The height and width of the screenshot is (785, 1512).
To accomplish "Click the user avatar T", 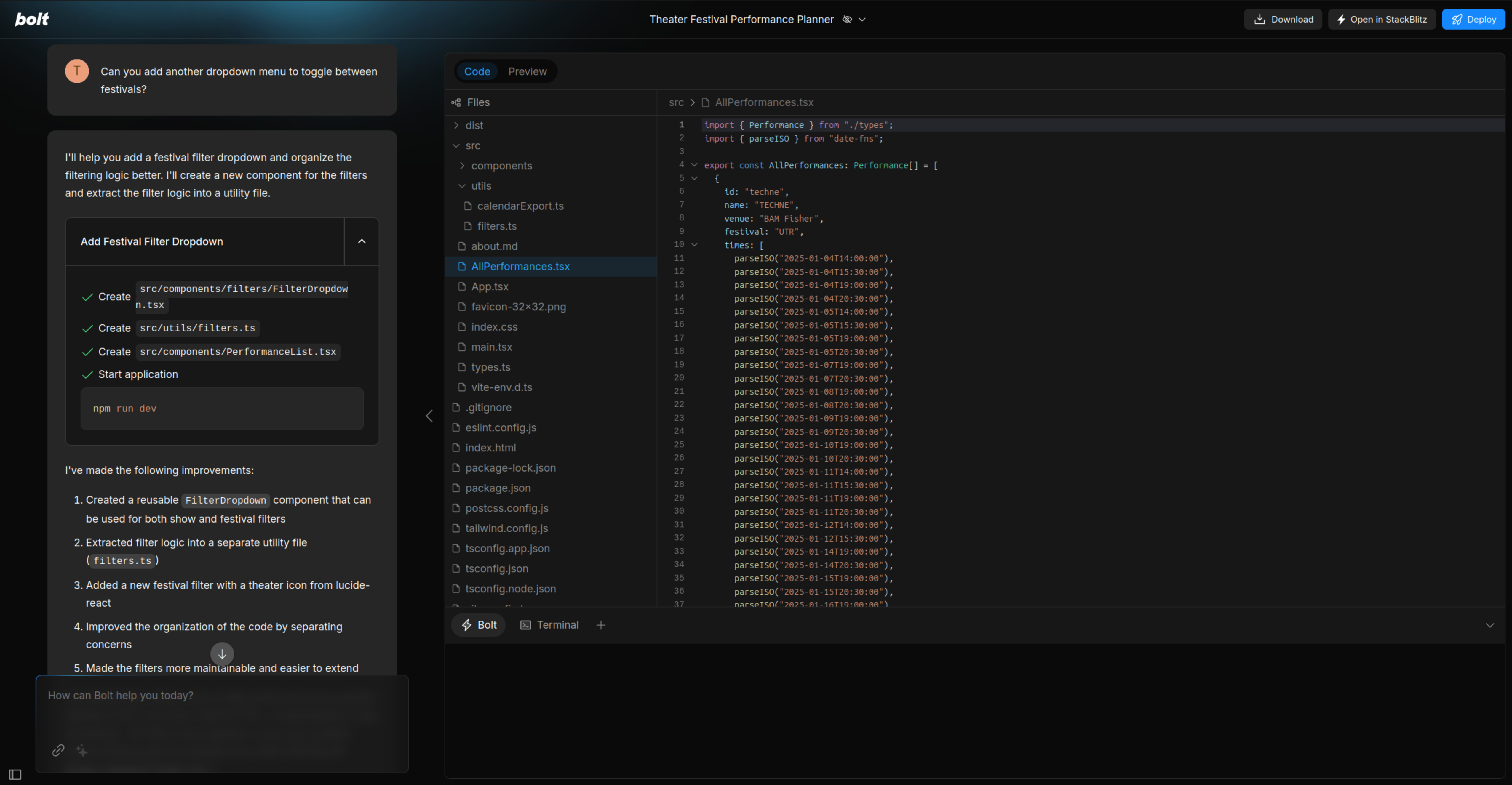I will pos(77,71).
